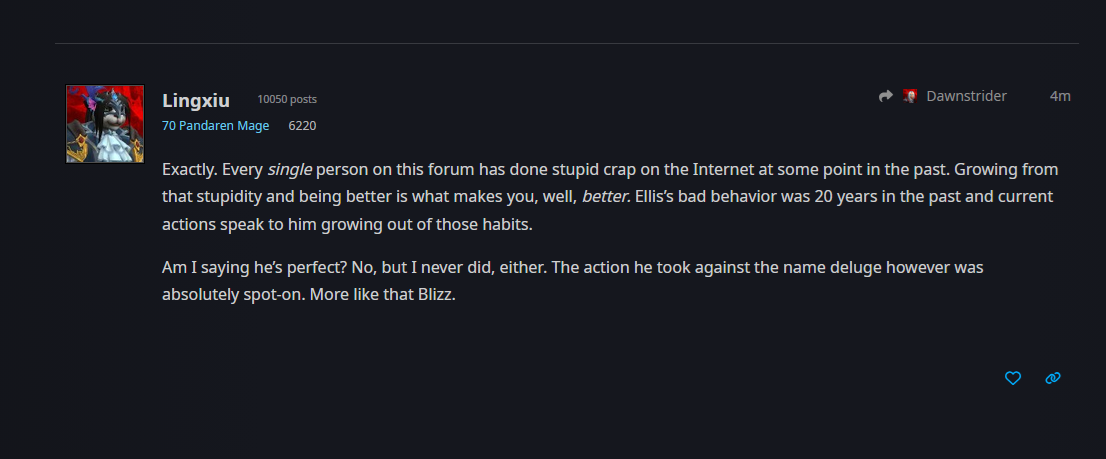The height and width of the screenshot is (459, 1106).
Task: Copy the post link via chain icon
Action: (1053, 378)
